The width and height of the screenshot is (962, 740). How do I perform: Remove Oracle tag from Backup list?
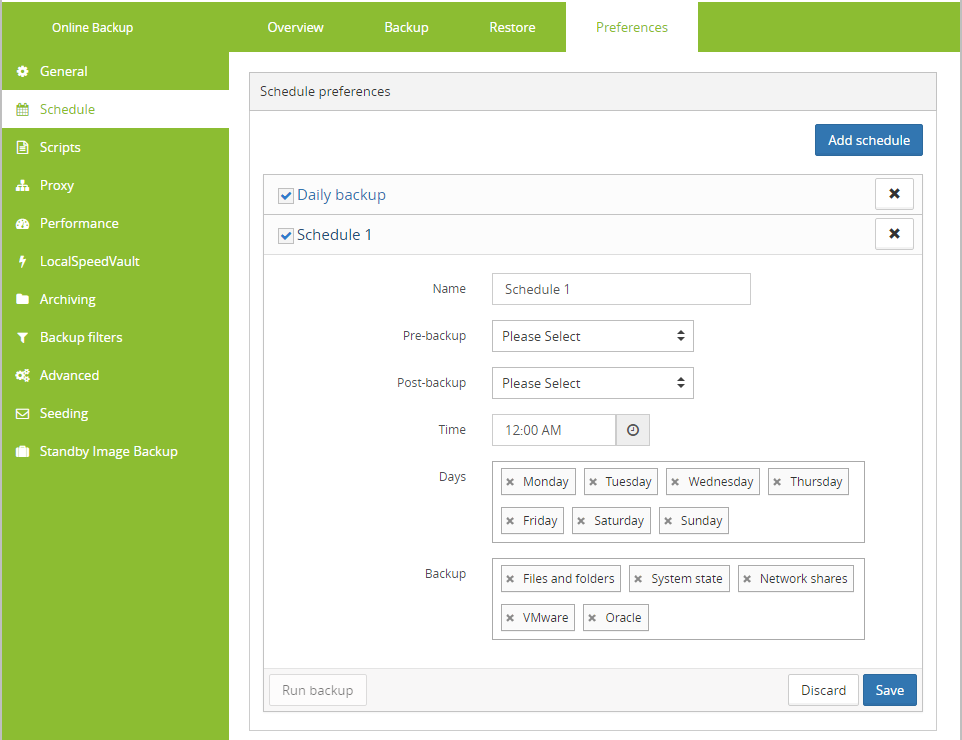tap(592, 618)
